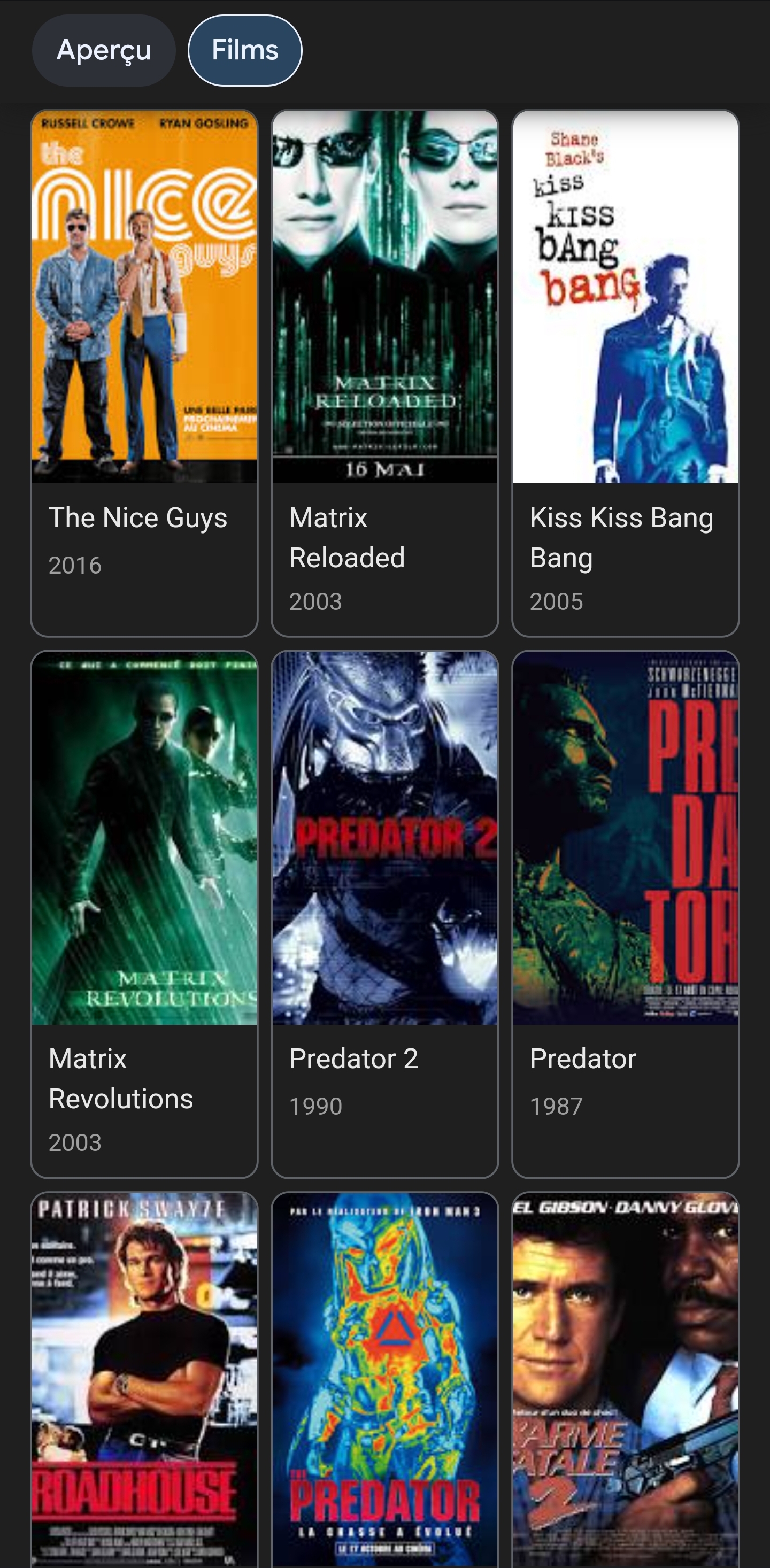Click the 1990 year label
The width and height of the screenshot is (770, 1568).
(x=315, y=1106)
